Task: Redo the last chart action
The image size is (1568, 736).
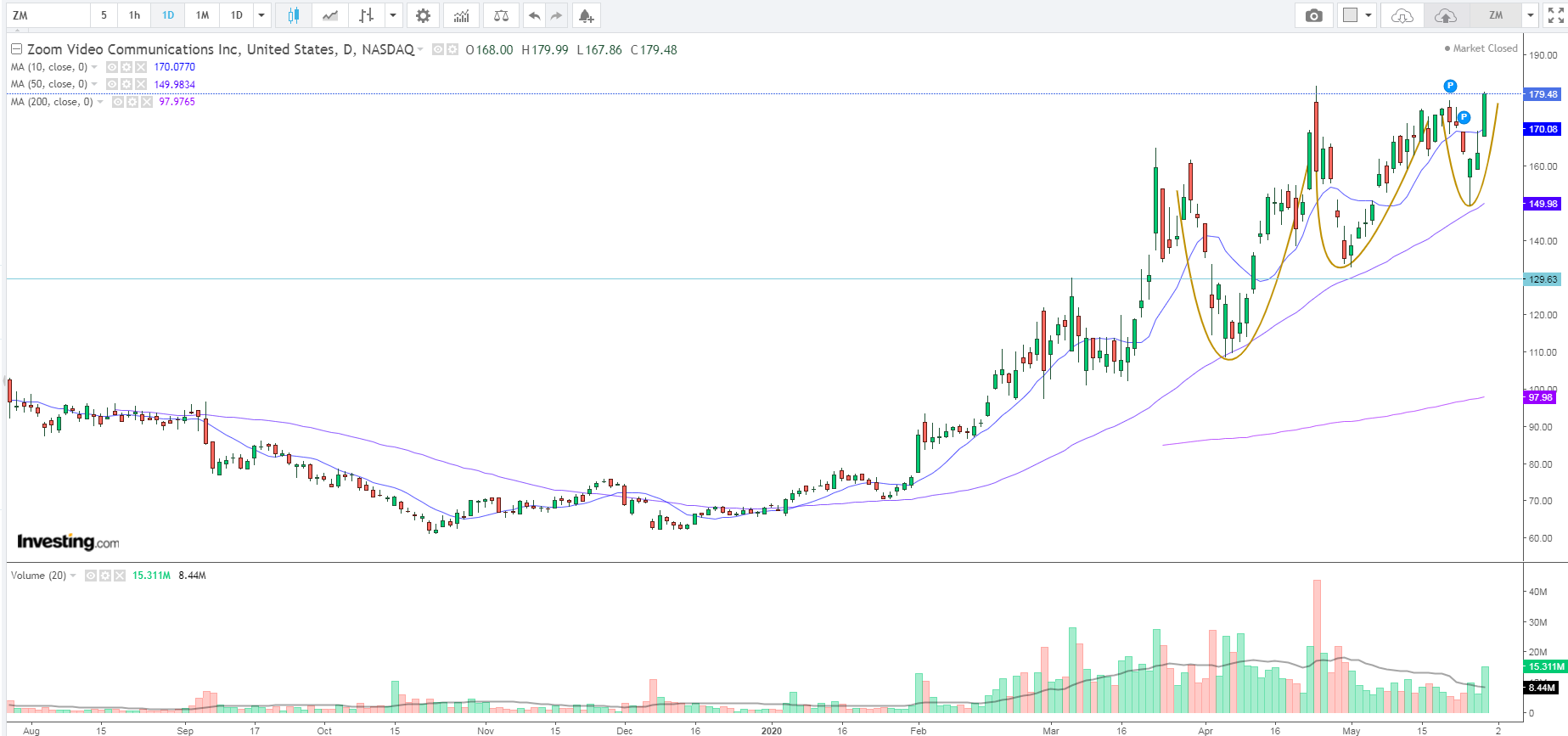Action: pyautogui.click(x=556, y=15)
